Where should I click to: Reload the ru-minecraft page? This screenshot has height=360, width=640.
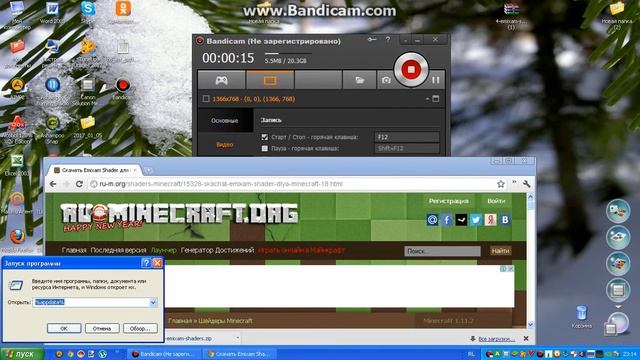(79, 184)
